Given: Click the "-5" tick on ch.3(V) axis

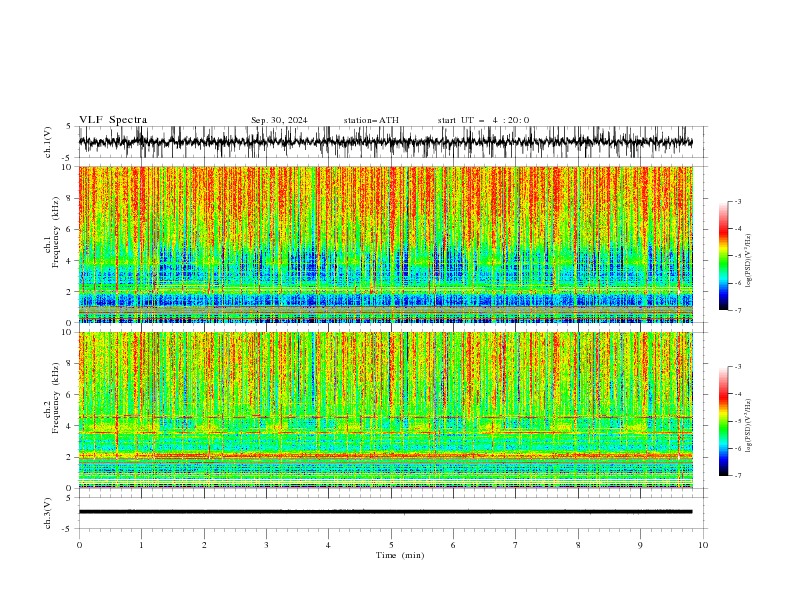Looking at the screenshot, I should pos(67,529).
